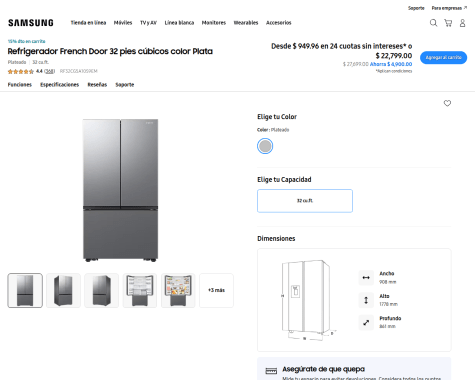Viewport: 475px width, 380px height.
Task: Open the top Soporte link
Action: tap(416, 8)
